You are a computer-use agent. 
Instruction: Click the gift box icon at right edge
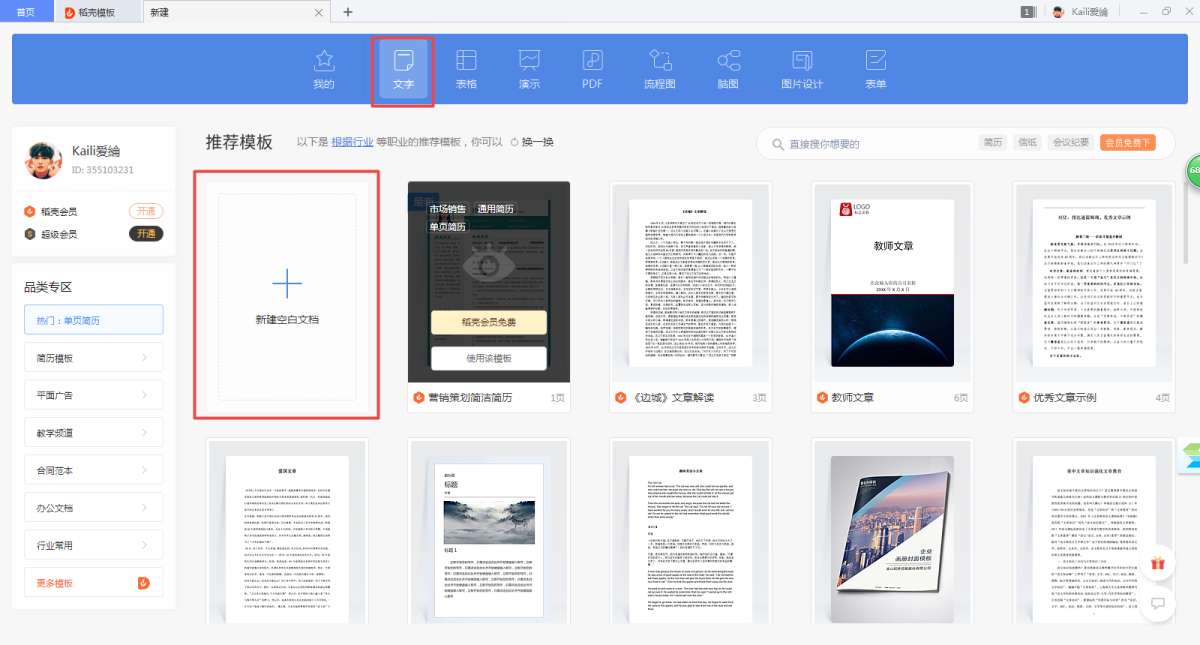(1158, 563)
